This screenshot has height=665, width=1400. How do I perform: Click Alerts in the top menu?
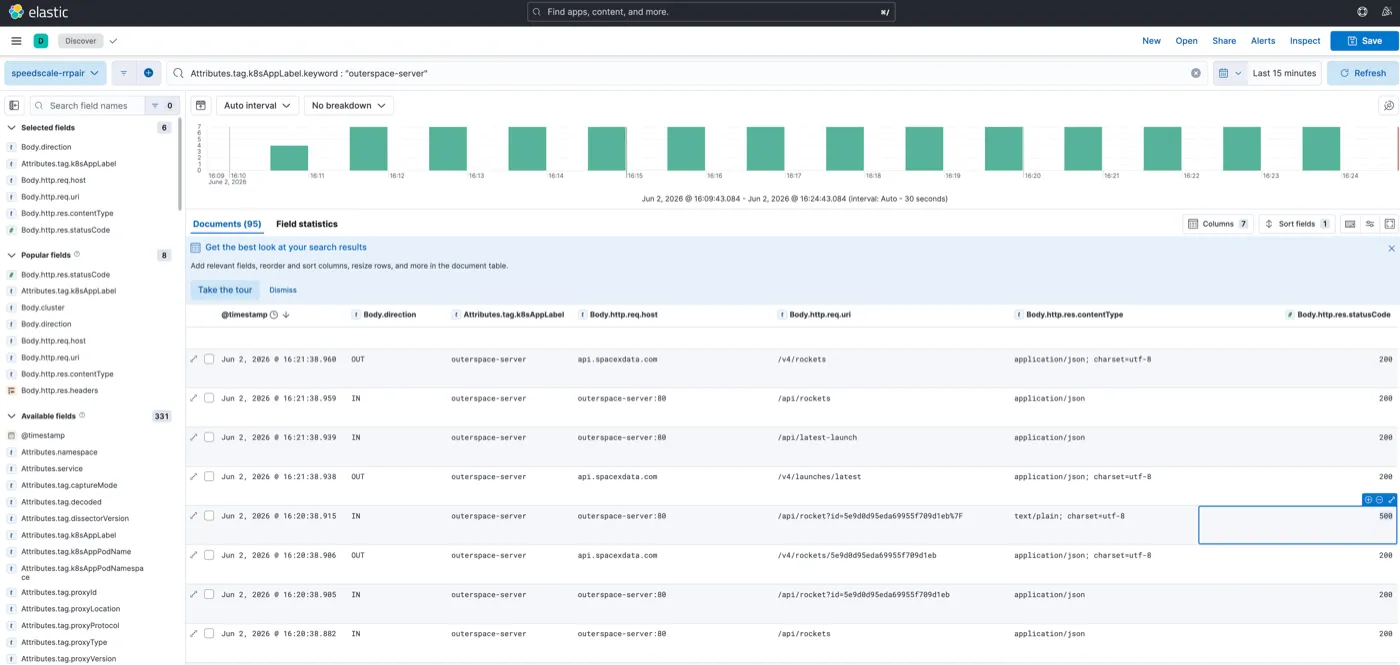[x=1263, y=41]
